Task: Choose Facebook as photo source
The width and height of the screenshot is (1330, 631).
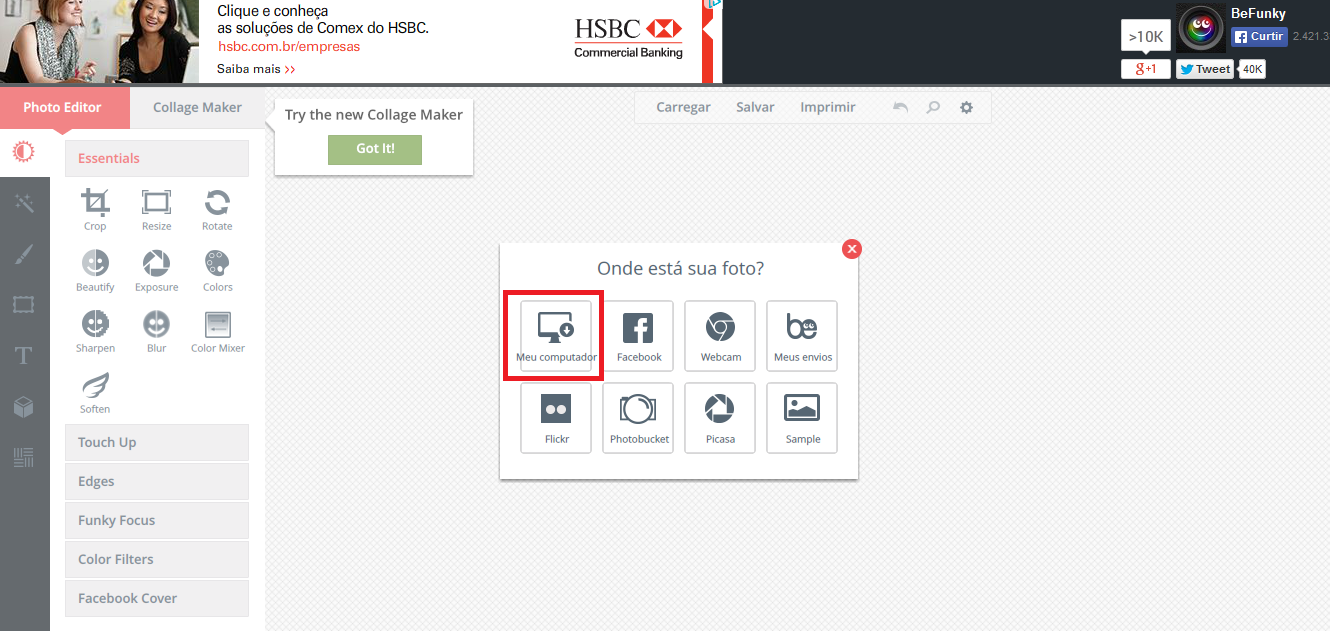Action: (638, 336)
